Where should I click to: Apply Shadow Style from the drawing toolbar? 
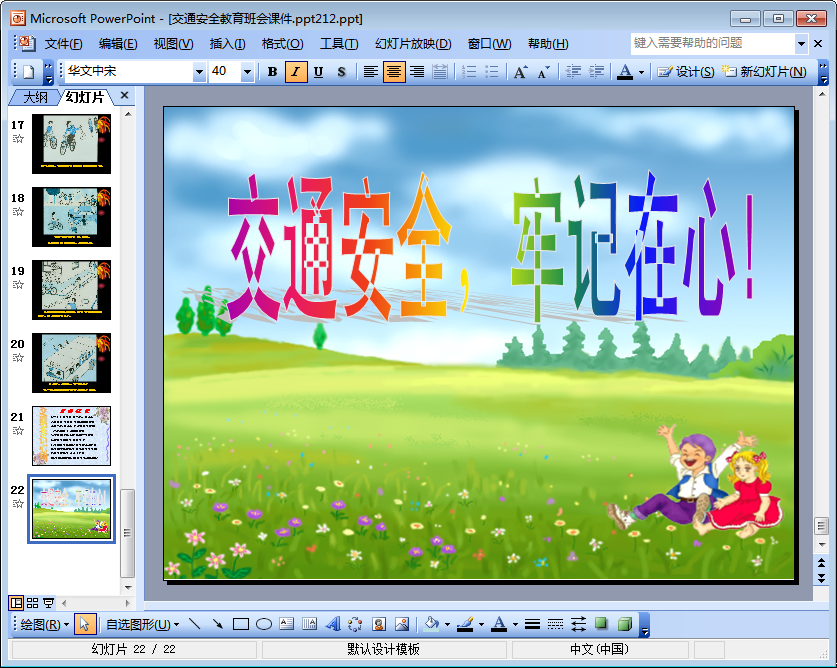click(x=602, y=624)
